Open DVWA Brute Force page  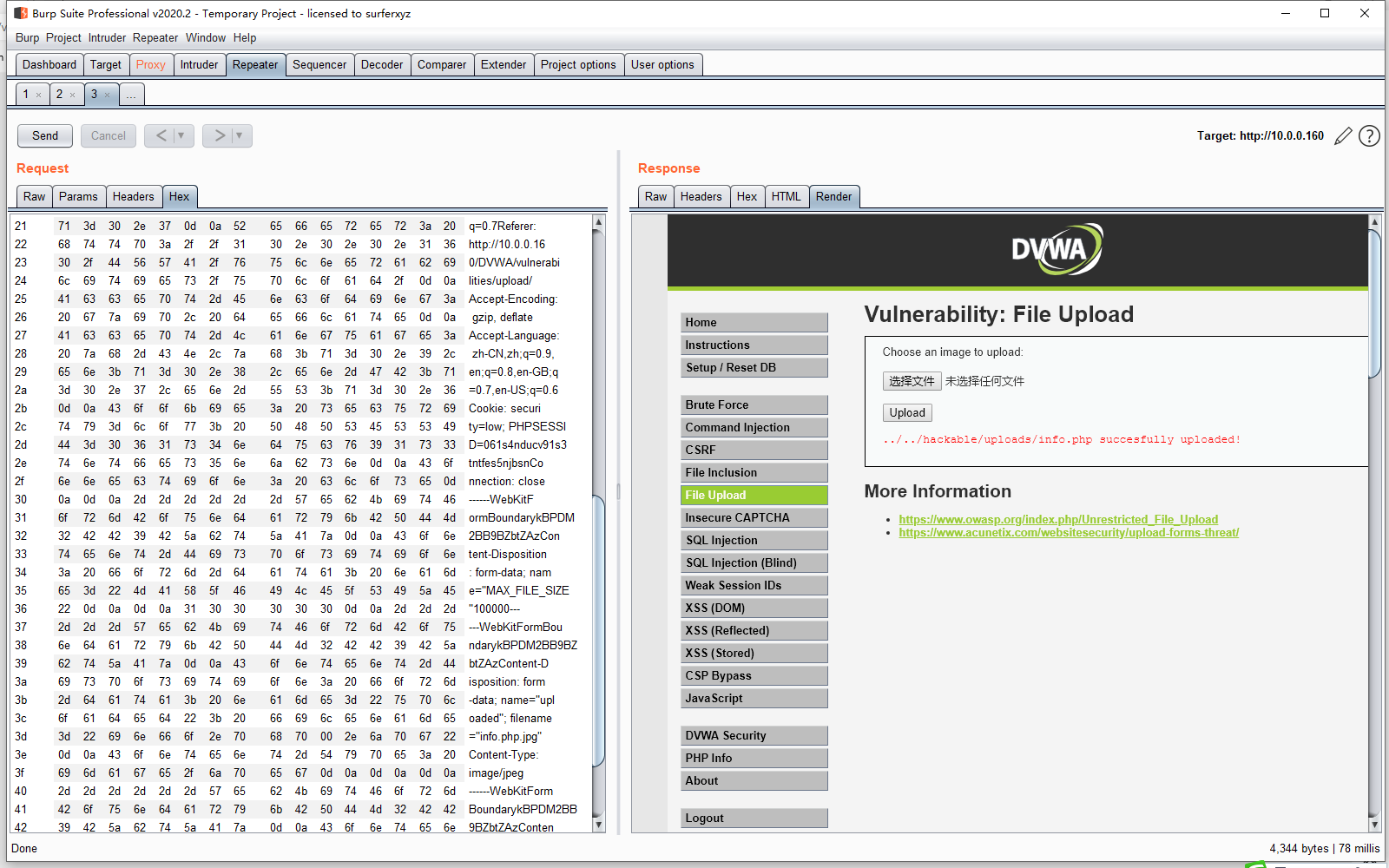click(754, 405)
